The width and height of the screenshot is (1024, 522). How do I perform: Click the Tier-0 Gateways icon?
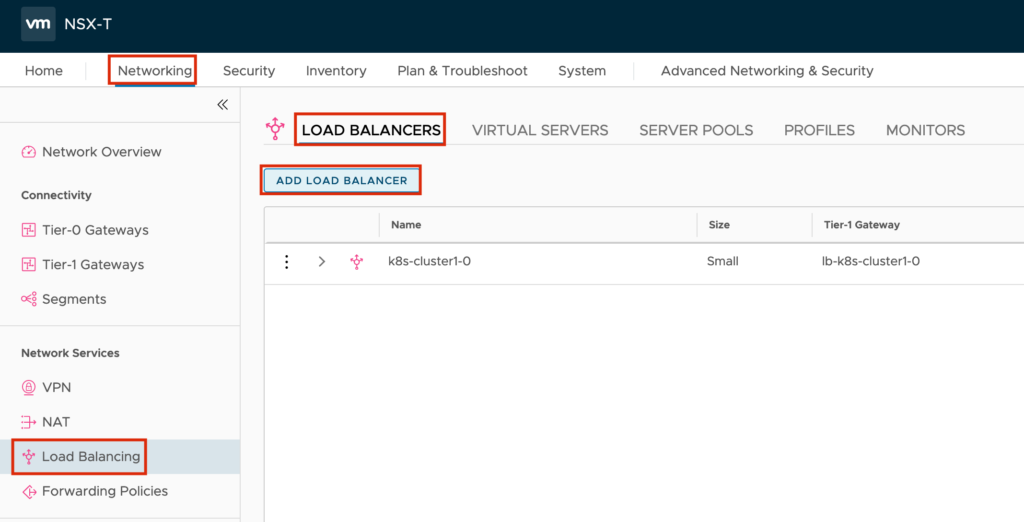tap(28, 230)
